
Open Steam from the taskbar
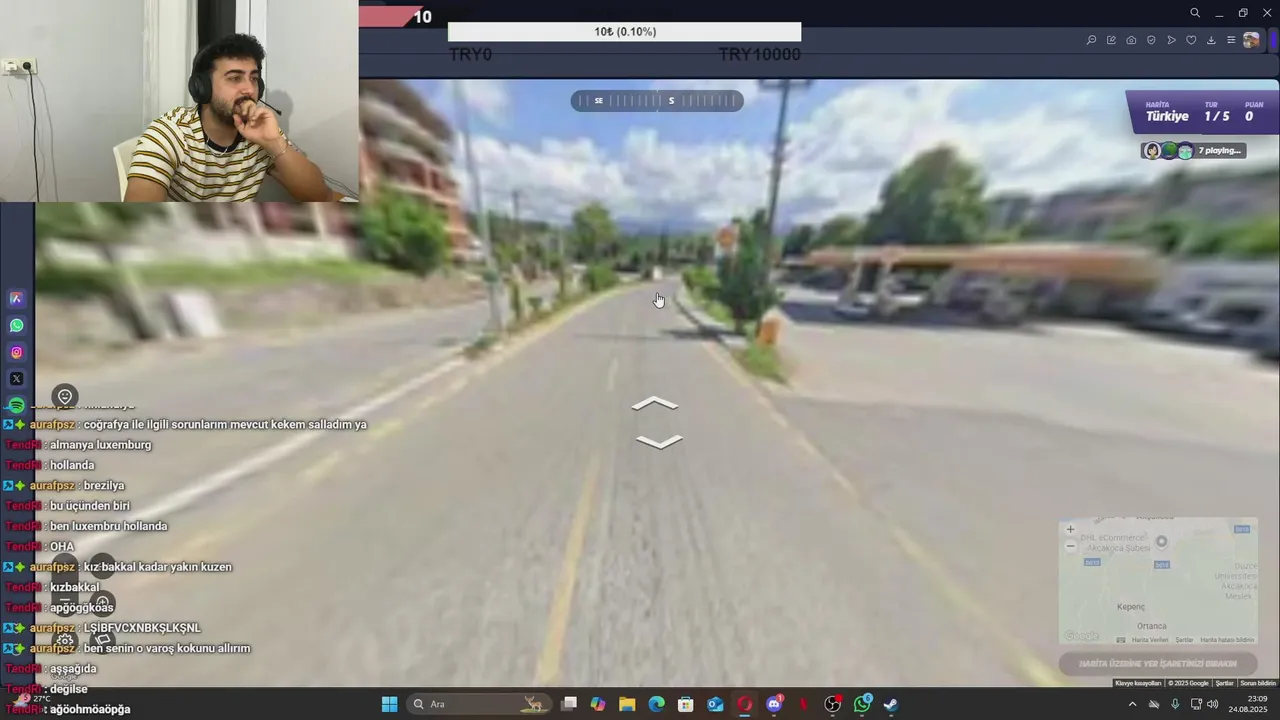[x=890, y=704]
